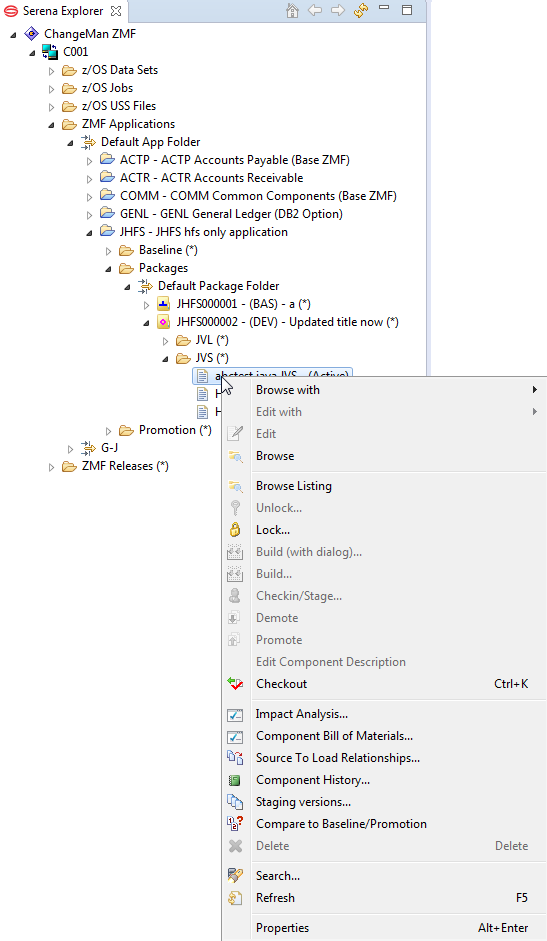
Task: Click the Search icon in context menu
Action: click(x=235, y=876)
